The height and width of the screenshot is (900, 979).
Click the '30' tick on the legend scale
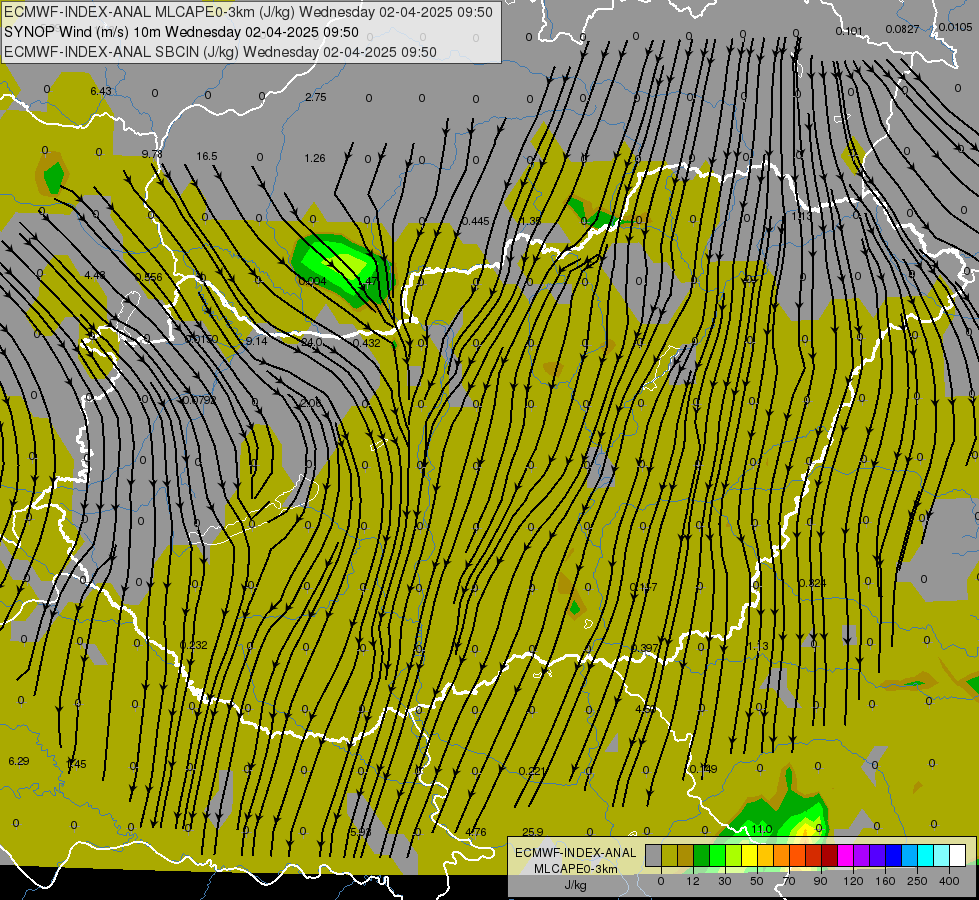point(725,881)
